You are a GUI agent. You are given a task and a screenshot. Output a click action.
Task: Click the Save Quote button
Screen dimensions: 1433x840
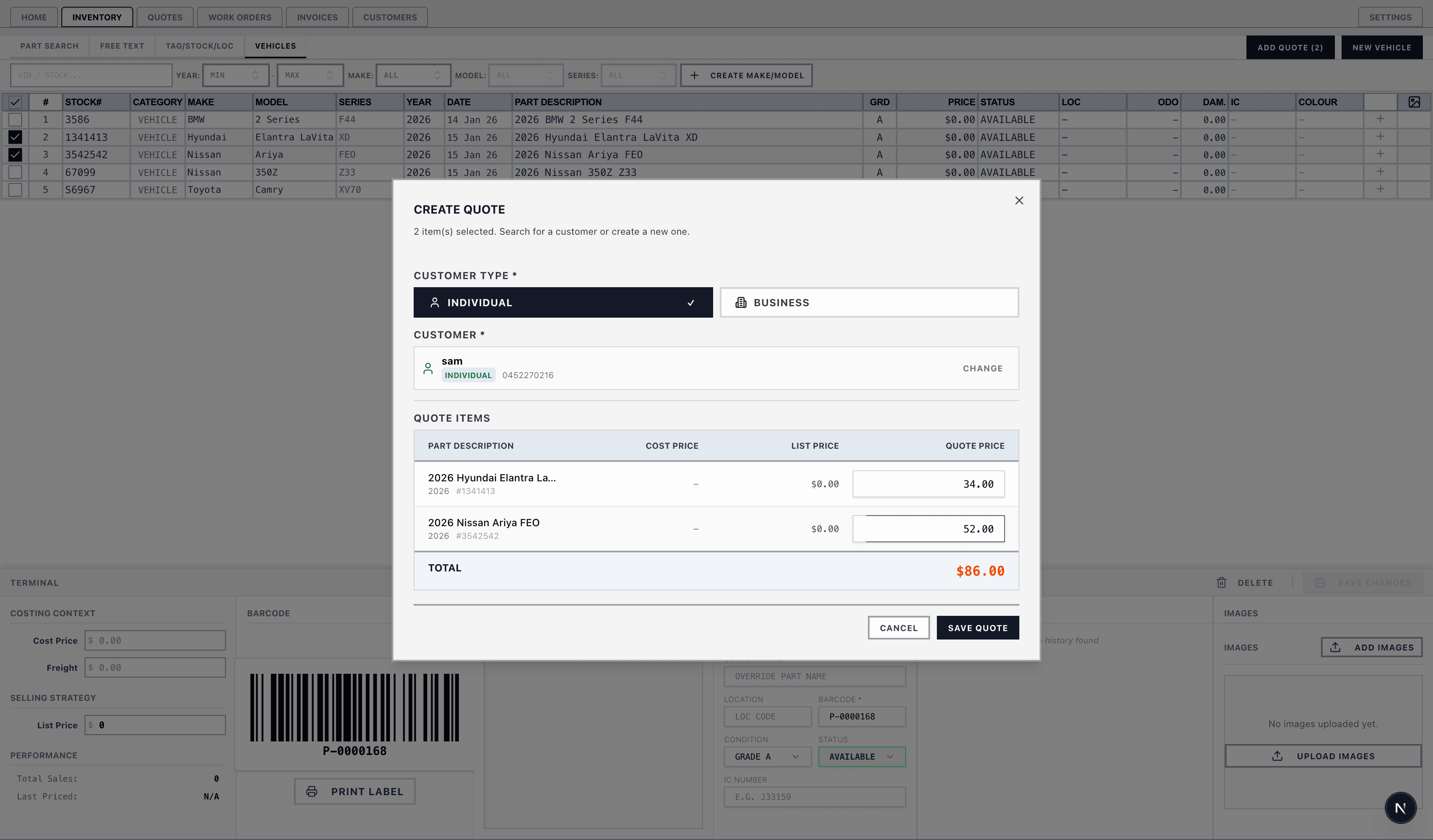pyautogui.click(x=977, y=627)
